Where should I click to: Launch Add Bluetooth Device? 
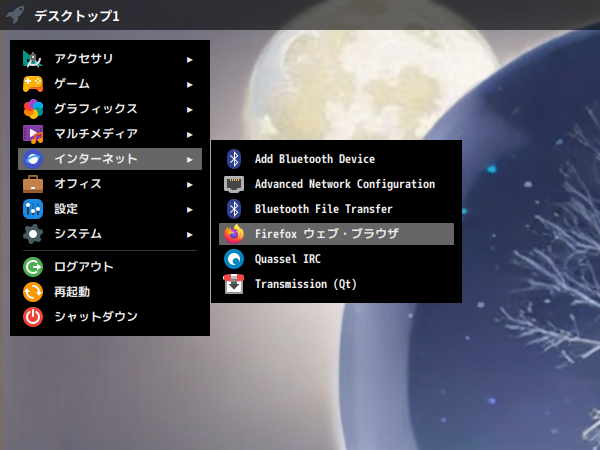point(336,159)
